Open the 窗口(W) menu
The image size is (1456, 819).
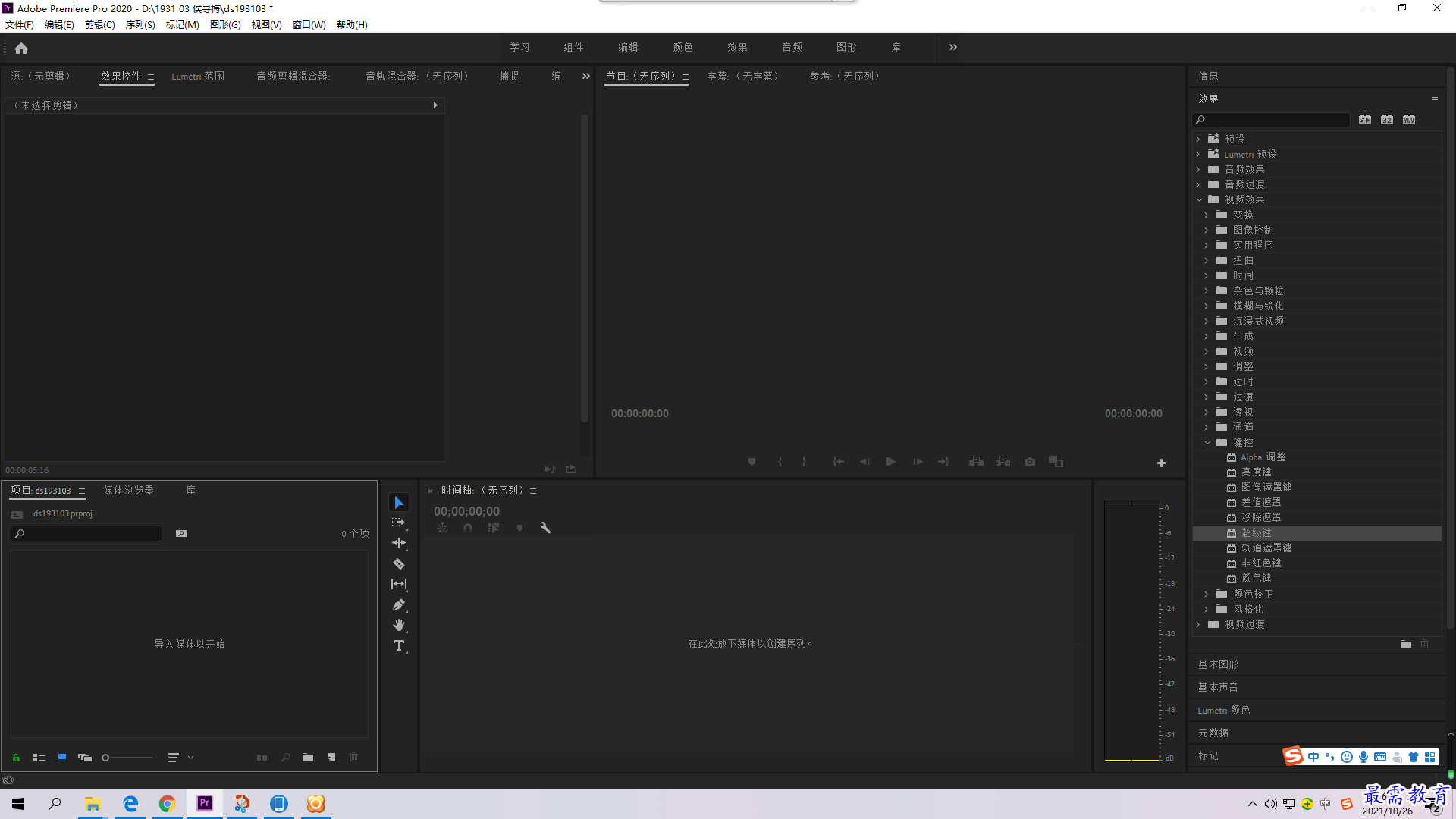(309, 24)
